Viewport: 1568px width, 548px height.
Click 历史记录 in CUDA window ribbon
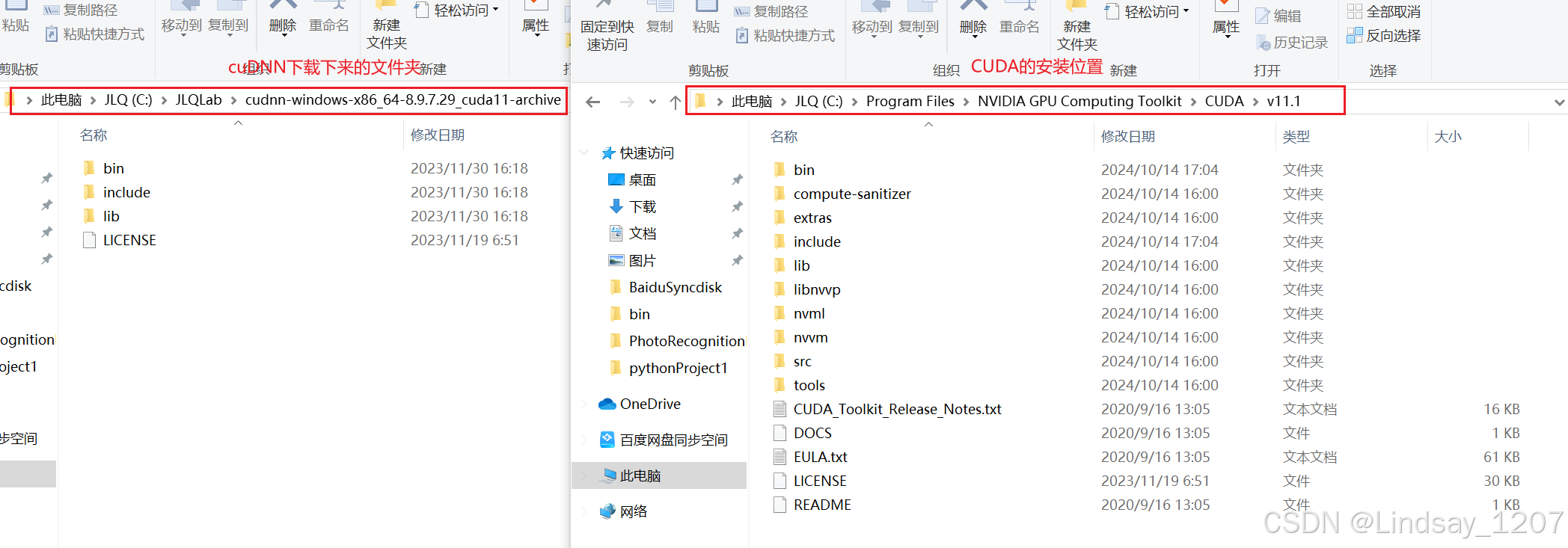click(x=1292, y=43)
